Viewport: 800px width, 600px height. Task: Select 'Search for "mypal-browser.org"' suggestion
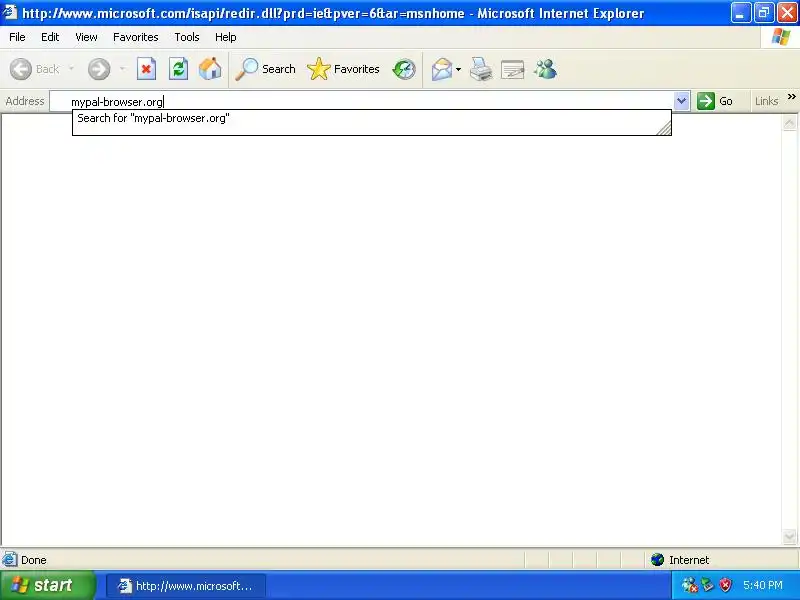click(x=371, y=118)
